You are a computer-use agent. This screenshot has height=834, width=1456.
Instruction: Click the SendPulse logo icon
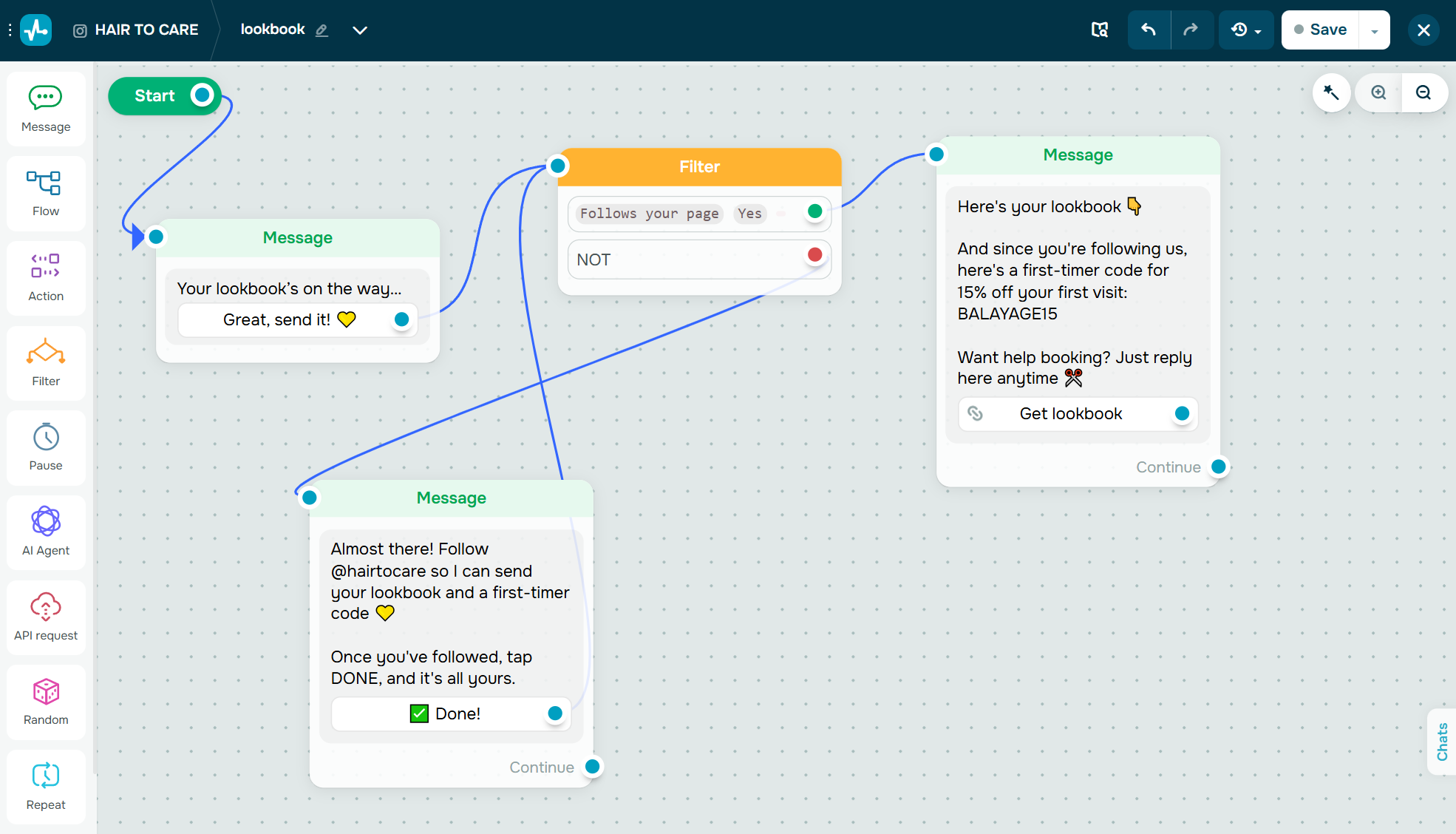[x=36, y=30]
